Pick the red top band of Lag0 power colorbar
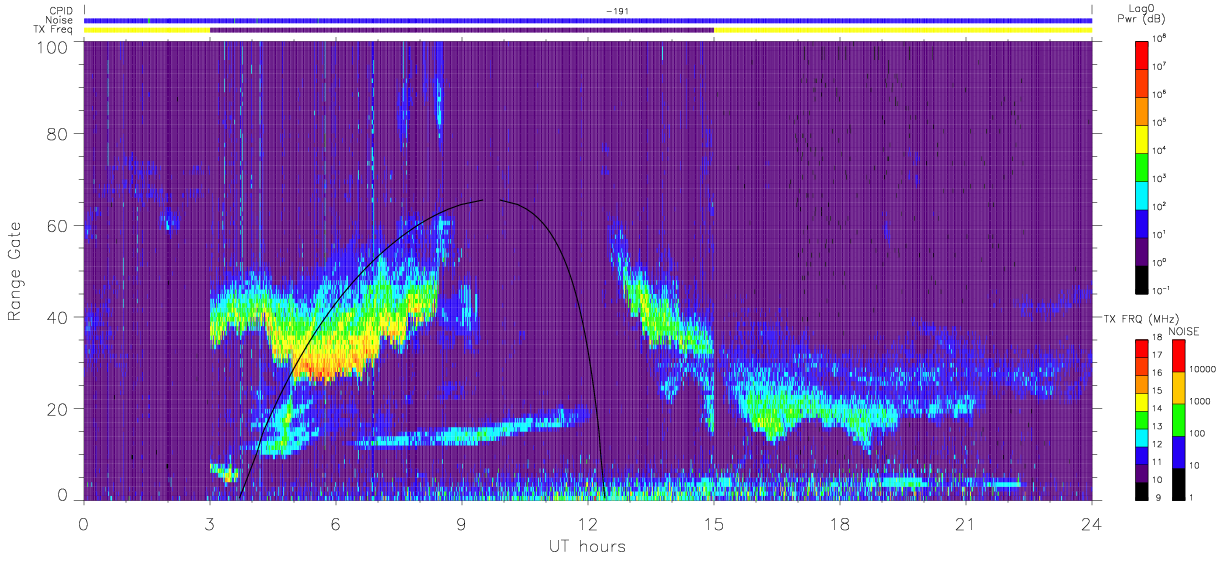This screenshot has width=1228, height=567. [1142, 53]
